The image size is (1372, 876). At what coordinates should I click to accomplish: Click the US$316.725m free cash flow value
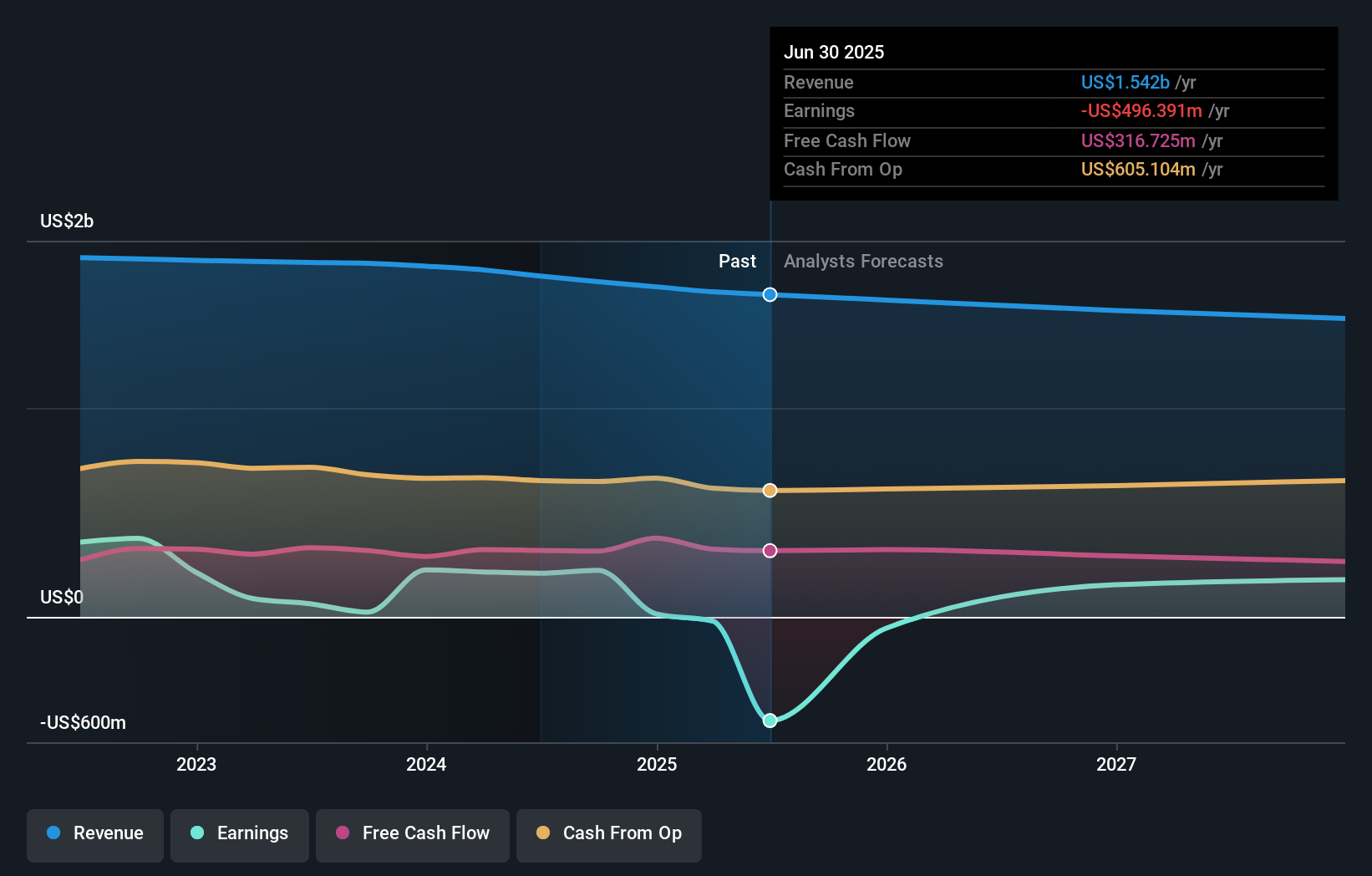(x=1138, y=140)
